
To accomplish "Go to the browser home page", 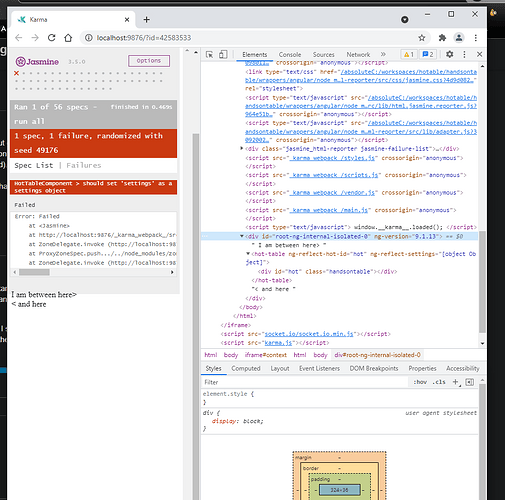I will click(68, 38).
